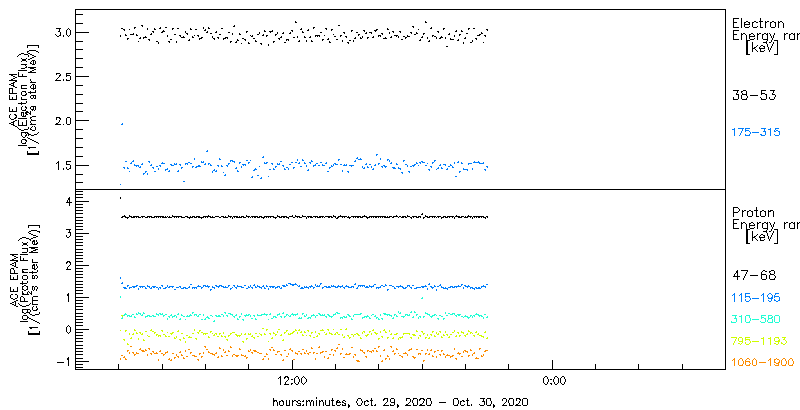The width and height of the screenshot is (800, 410).
Task: Select the 795-1193 proton energy legend label
Action: (x=759, y=341)
